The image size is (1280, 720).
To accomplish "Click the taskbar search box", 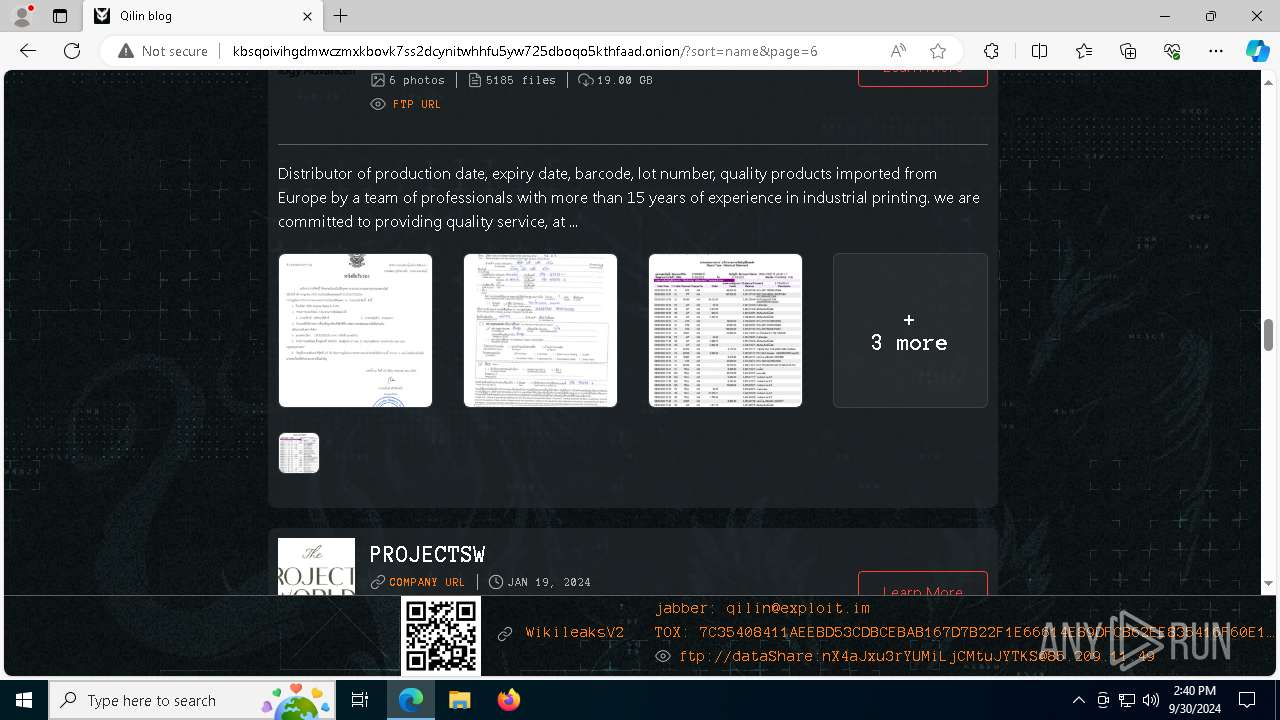I will click(x=193, y=700).
